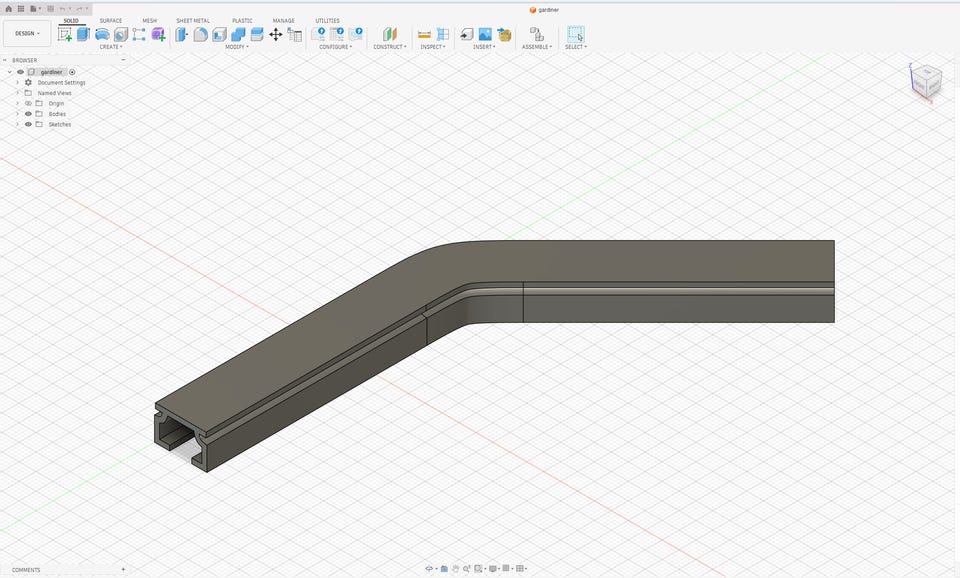Expand Document Settings in the browser
This screenshot has height=578, width=960.
17,83
